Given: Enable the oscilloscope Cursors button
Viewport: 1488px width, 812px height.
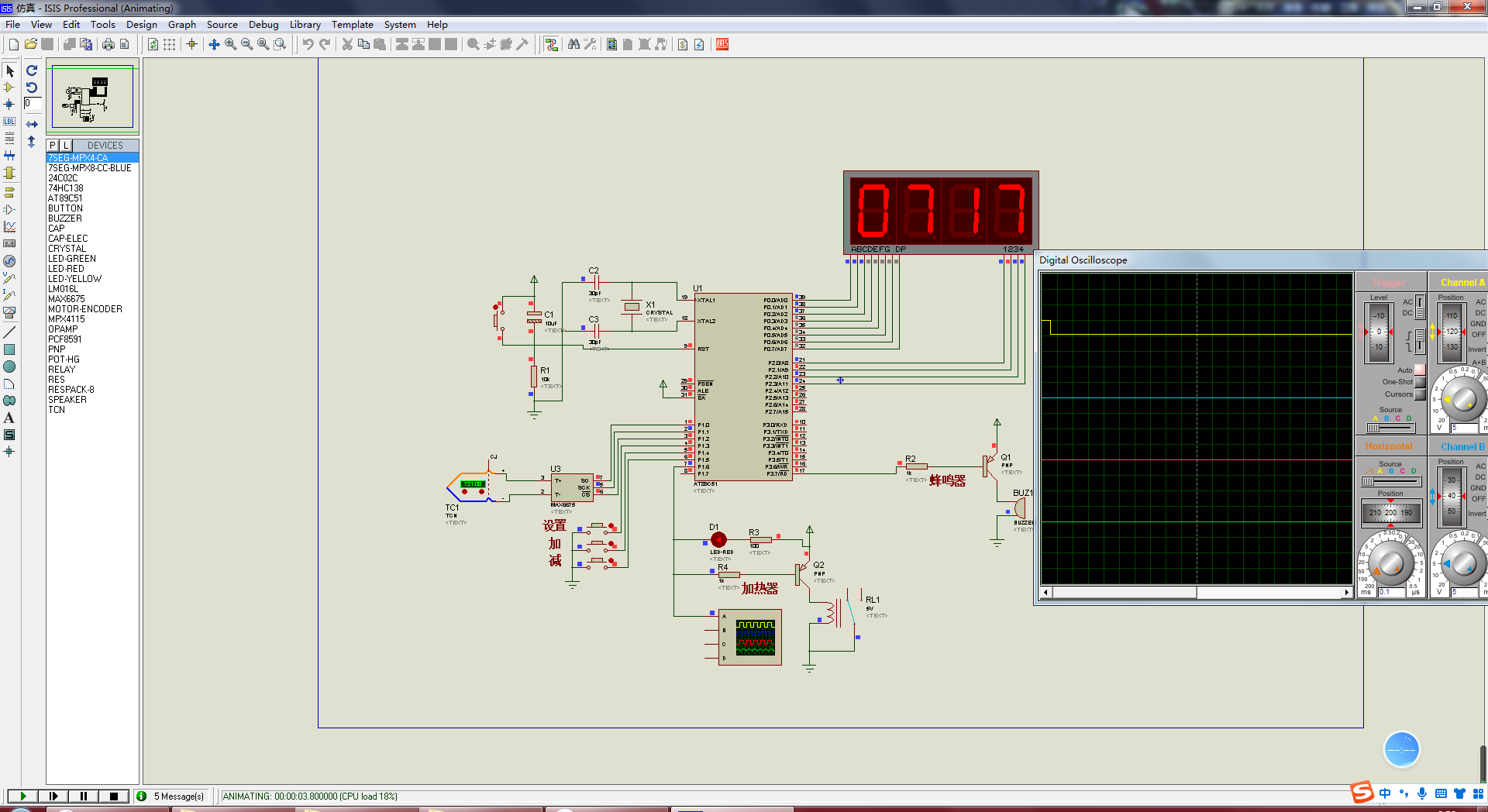Looking at the screenshot, I should pyautogui.click(x=1420, y=394).
